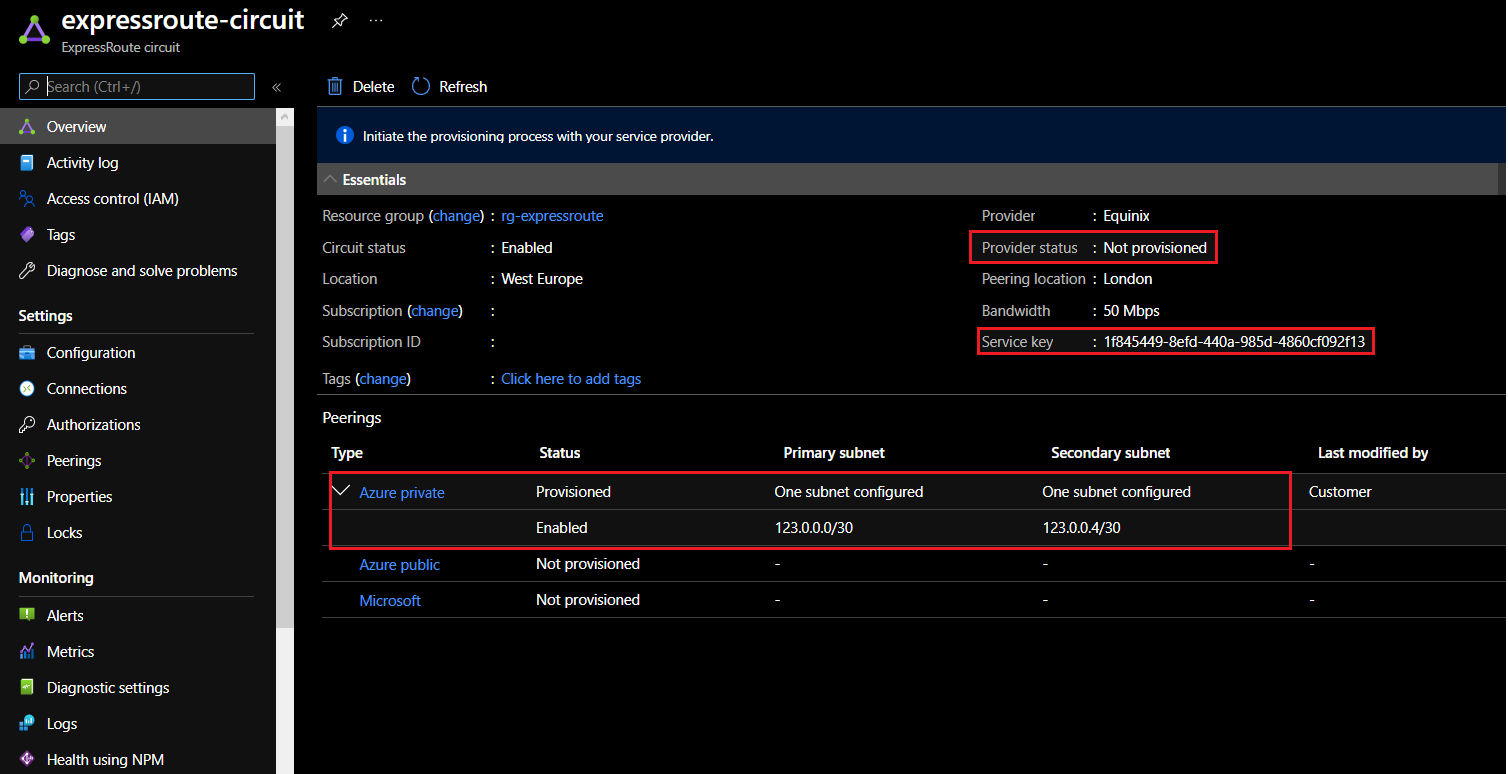Click the Location value West Europe
The width and height of the screenshot is (1508, 774).
(542, 279)
